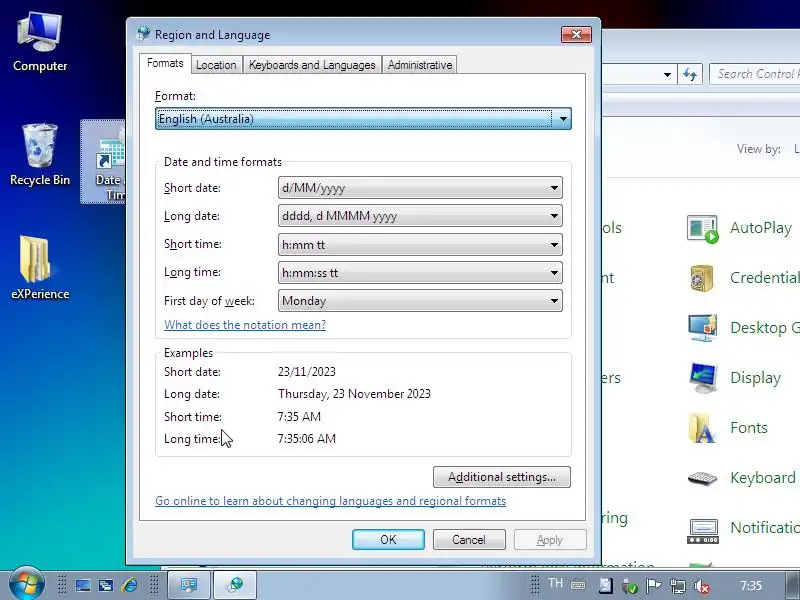This screenshot has height=600, width=800.
Task: Open the Go online to learn about languages link
Action: click(x=331, y=501)
